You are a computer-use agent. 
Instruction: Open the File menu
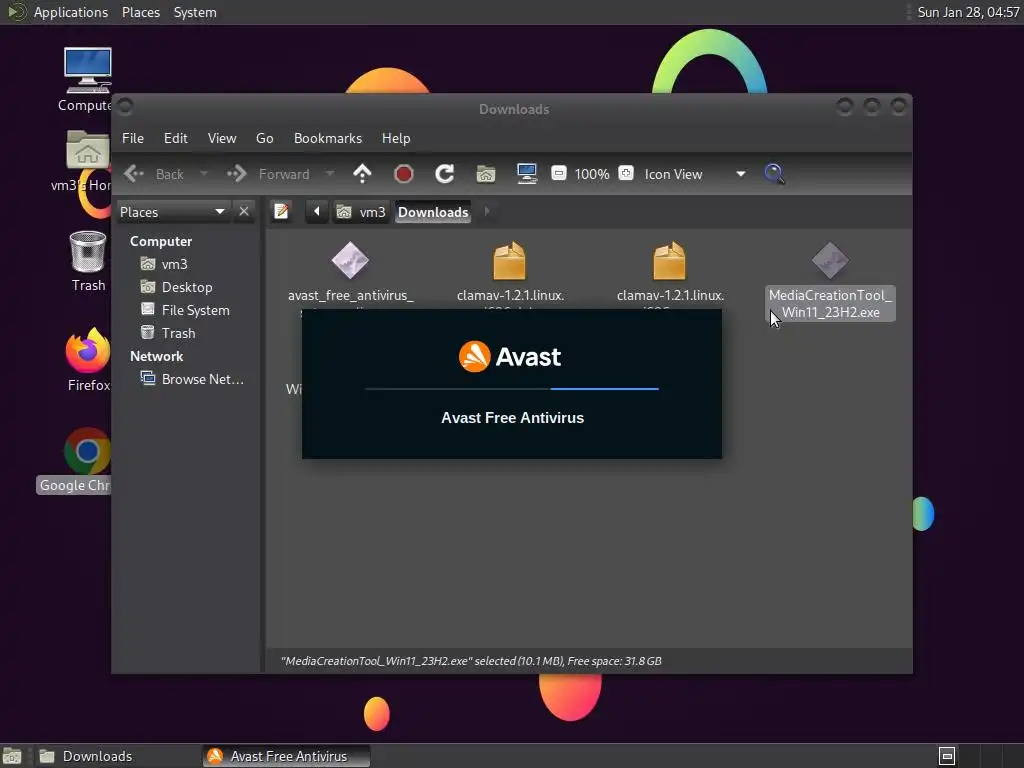coord(133,138)
